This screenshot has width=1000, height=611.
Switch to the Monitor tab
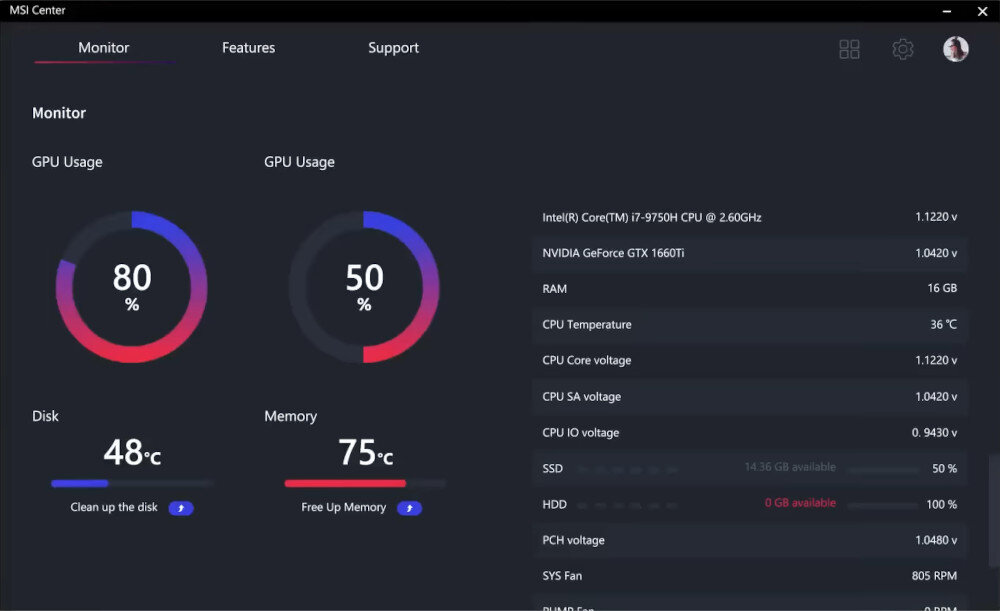coord(104,48)
